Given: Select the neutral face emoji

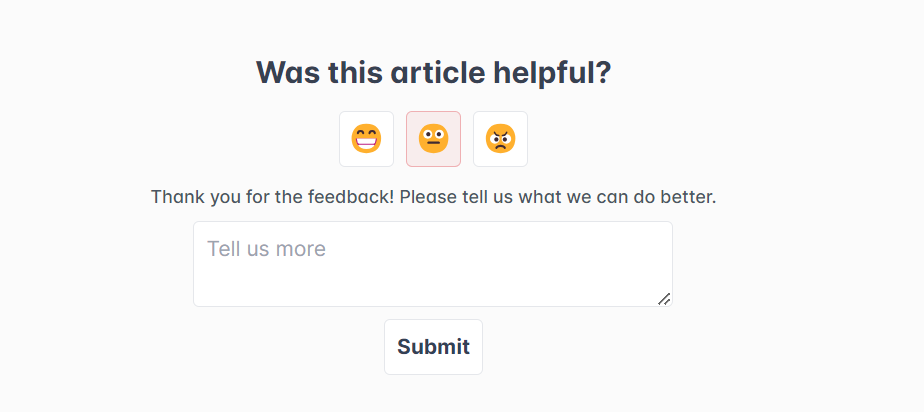Looking at the screenshot, I should 433,139.
